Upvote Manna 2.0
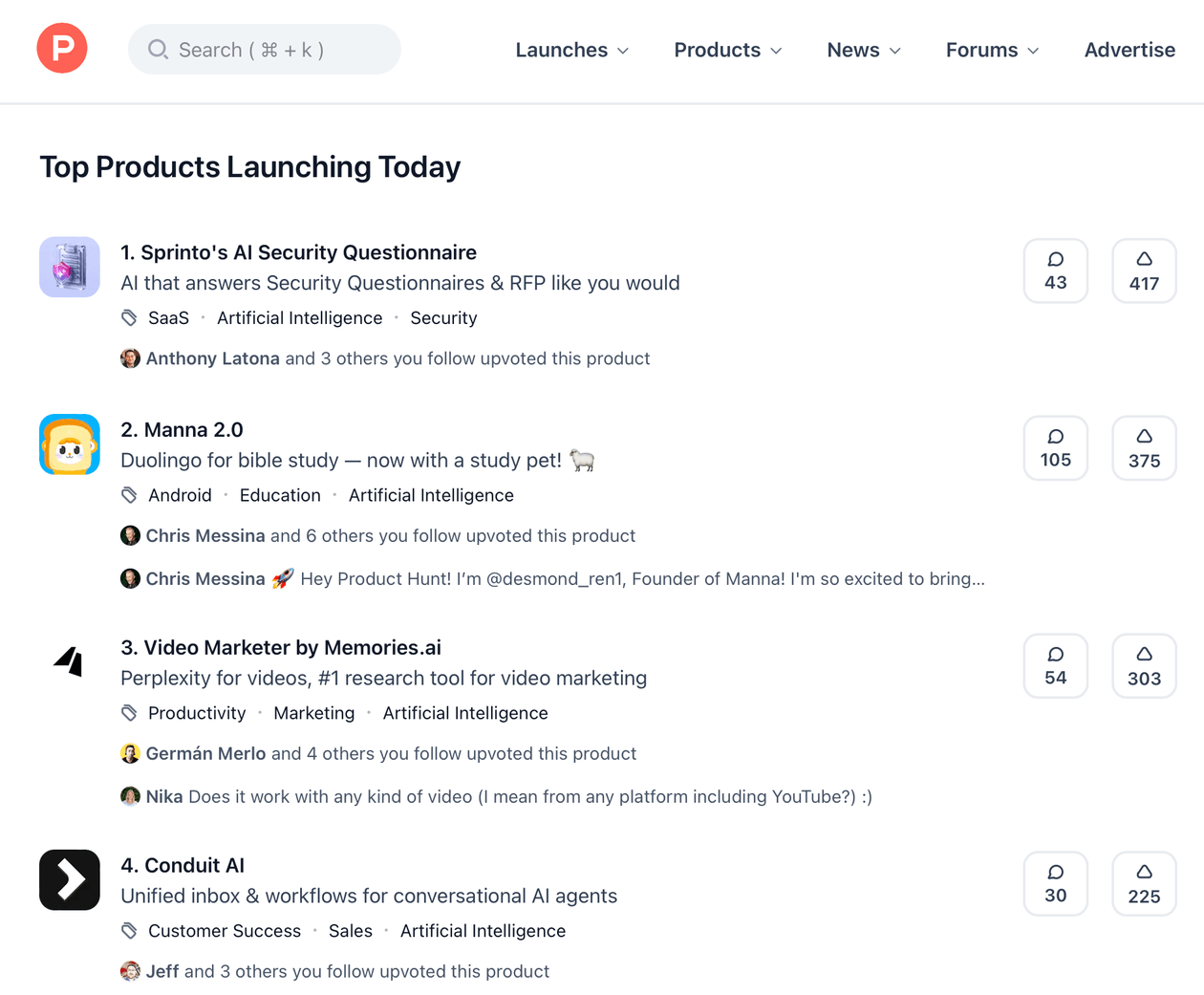This screenshot has width=1204, height=995. click(1144, 448)
